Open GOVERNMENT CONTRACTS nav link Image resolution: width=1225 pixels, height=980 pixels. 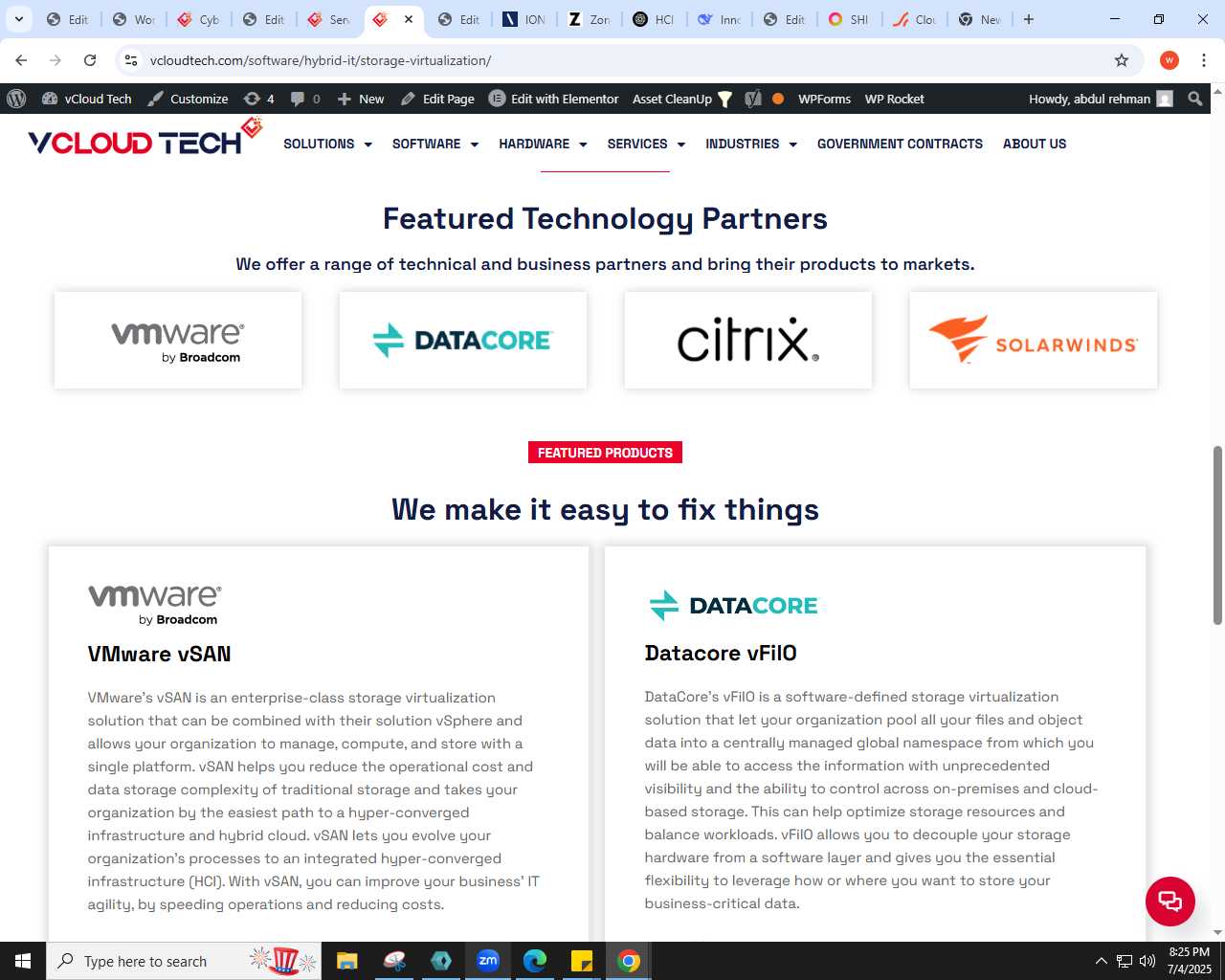point(900,144)
